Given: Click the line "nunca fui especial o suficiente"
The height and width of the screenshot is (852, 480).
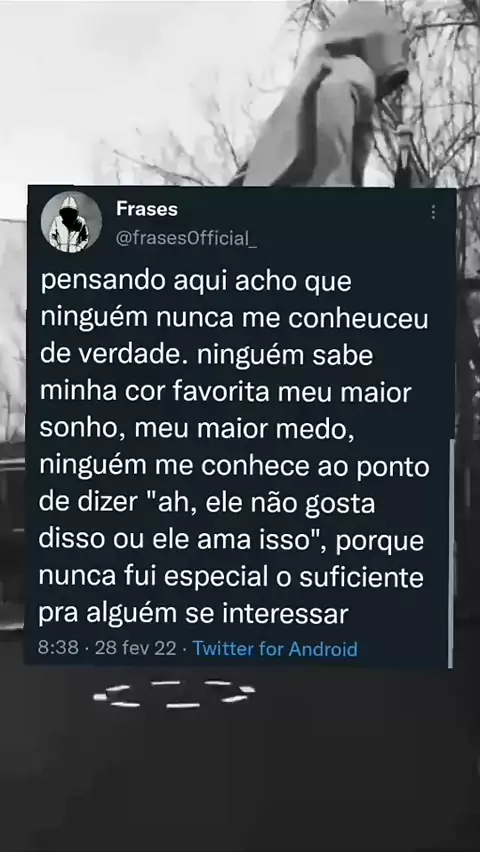Looking at the screenshot, I should click(232, 578).
